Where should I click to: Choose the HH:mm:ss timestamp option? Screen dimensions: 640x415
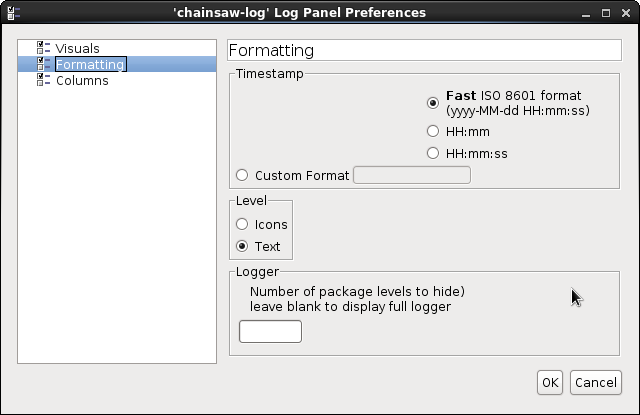tap(433, 153)
